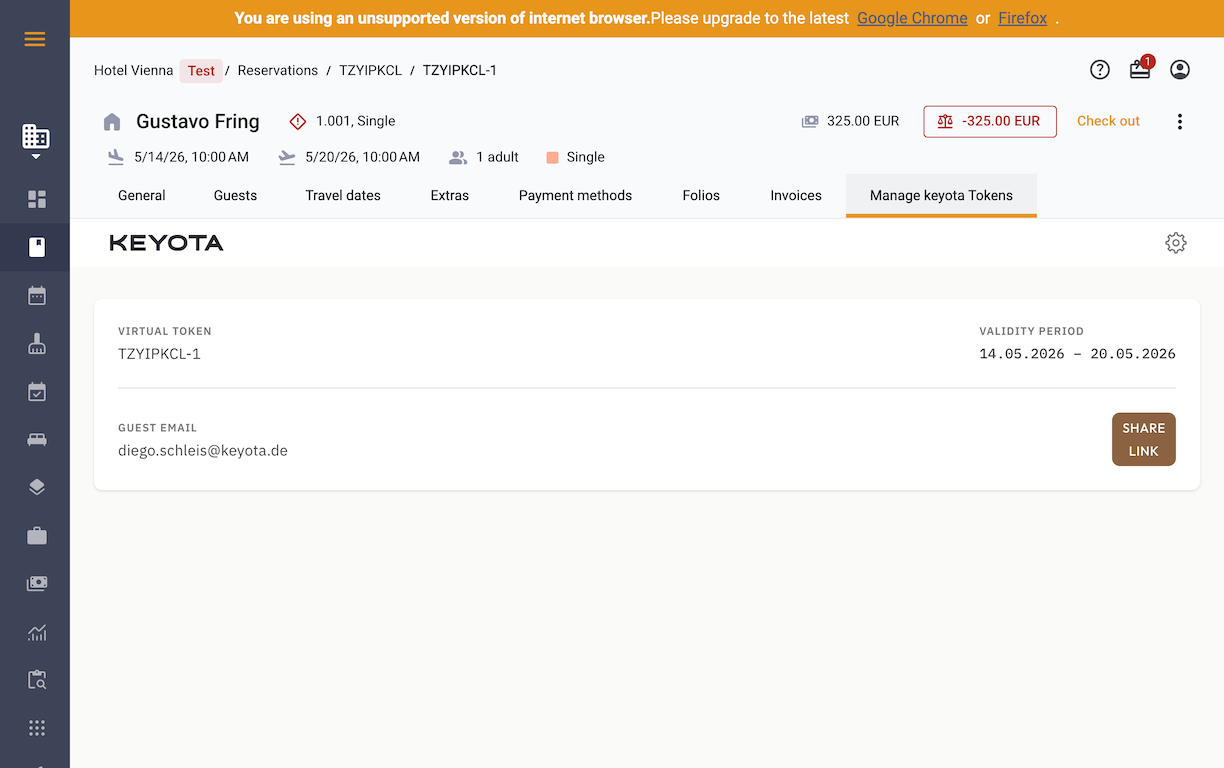Click the -325.00 EUR balance button
The image size is (1224, 768).
pos(990,121)
